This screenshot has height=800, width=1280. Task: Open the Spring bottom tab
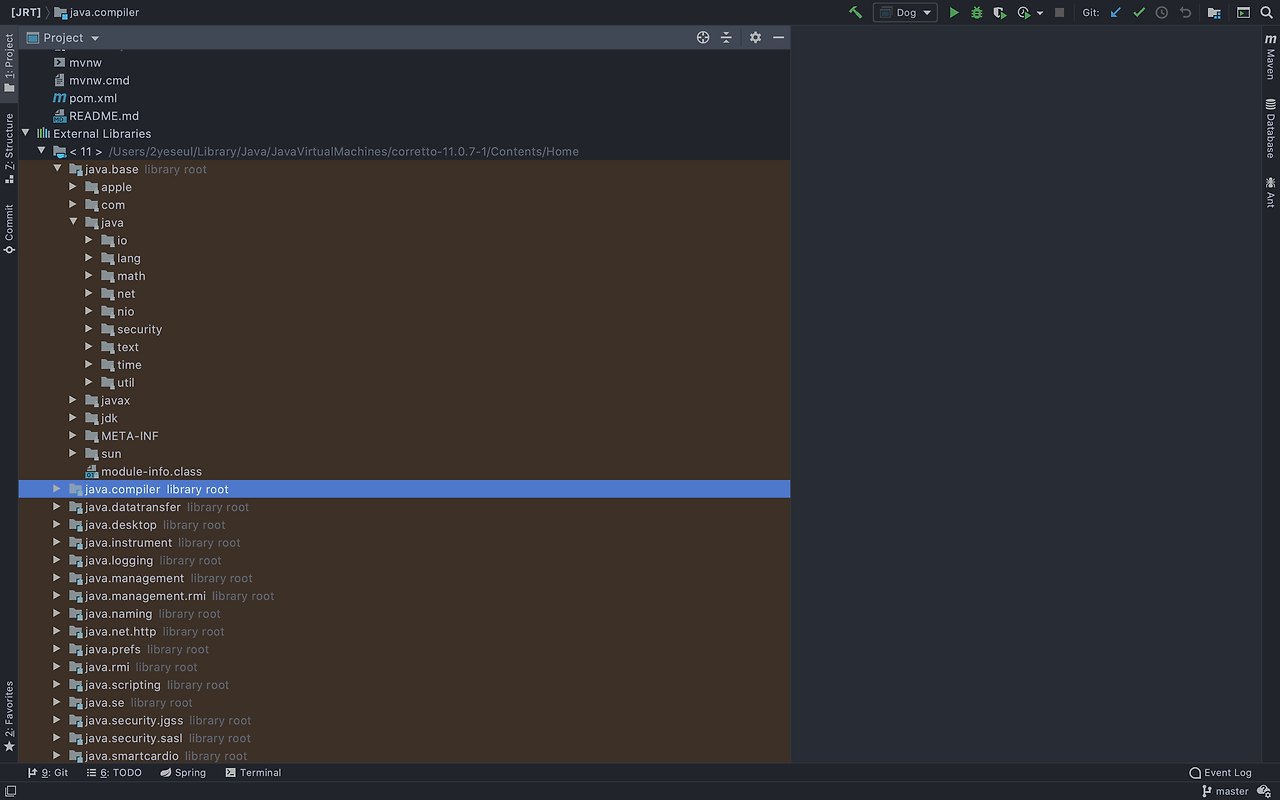click(183, 773)
